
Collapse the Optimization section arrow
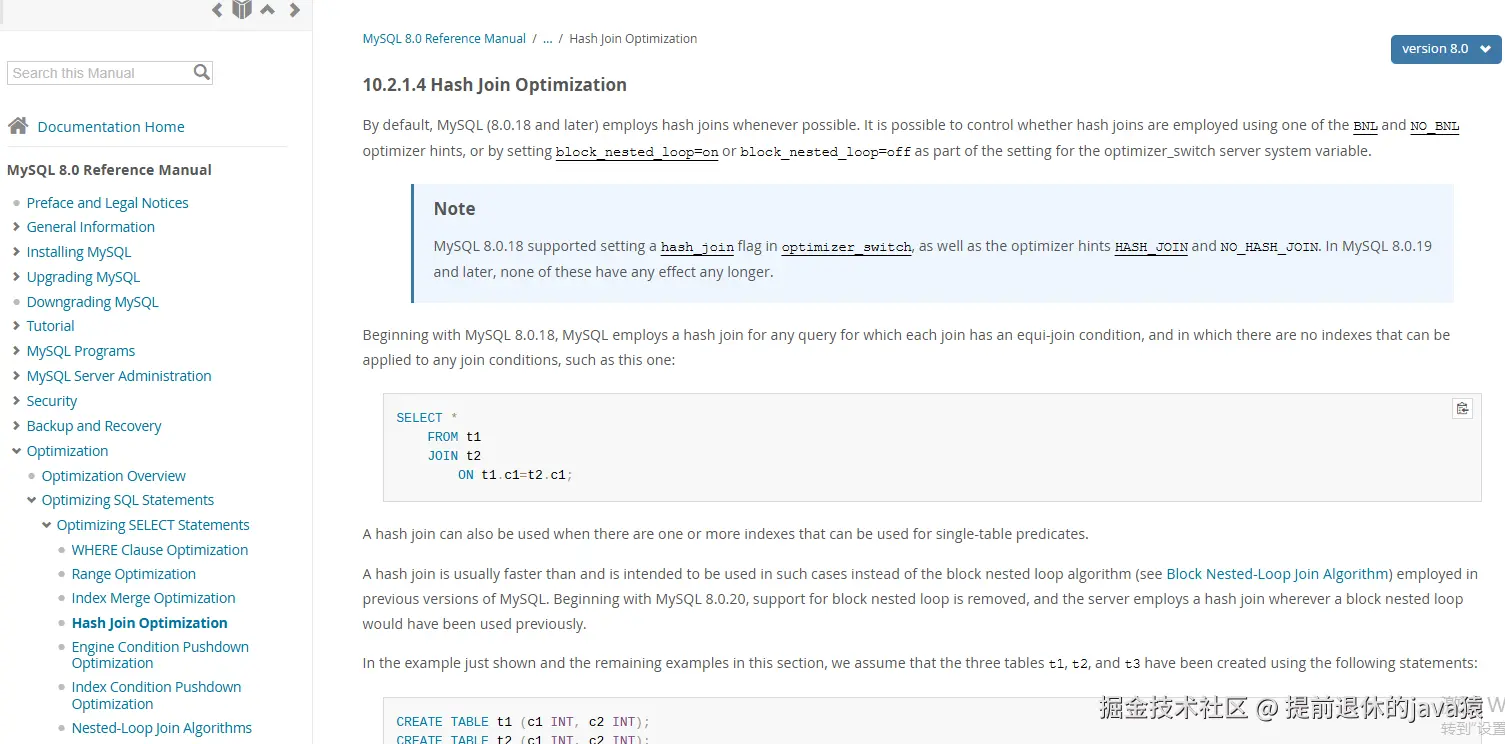(x=16, y=451)
